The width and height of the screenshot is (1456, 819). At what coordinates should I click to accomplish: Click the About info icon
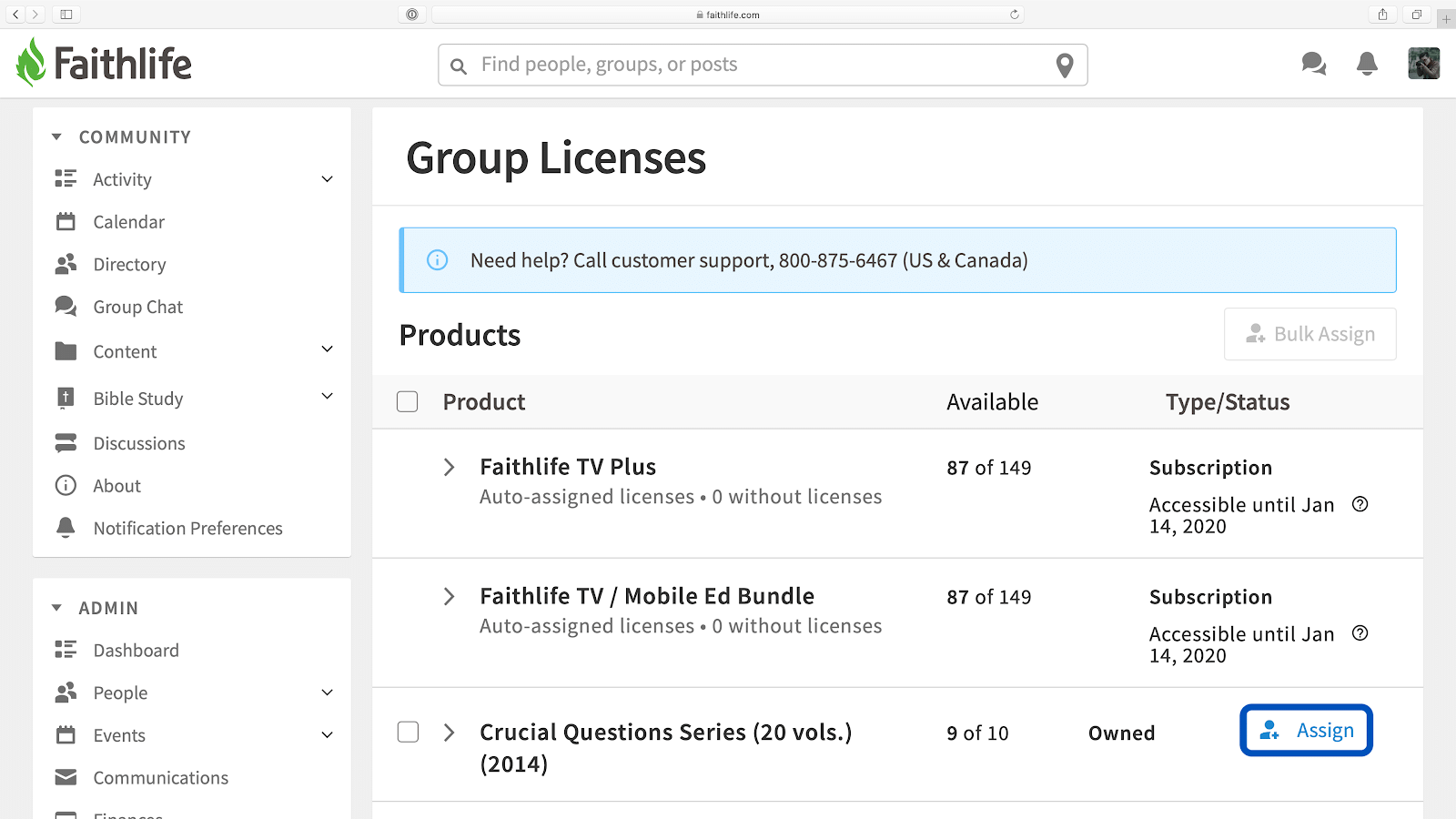click(x=66, y=485)
